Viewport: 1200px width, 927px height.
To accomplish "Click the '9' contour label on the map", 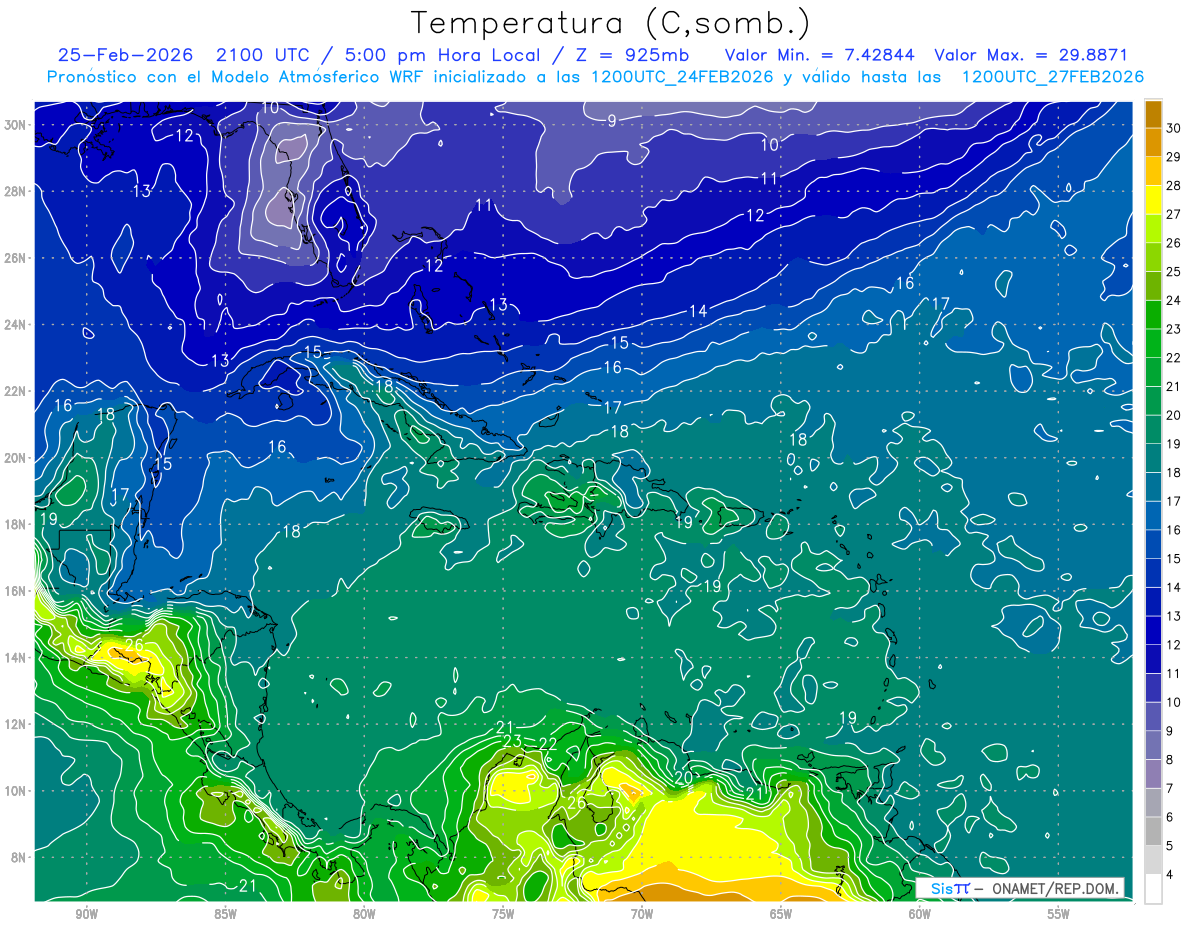I will pos(611,121).
